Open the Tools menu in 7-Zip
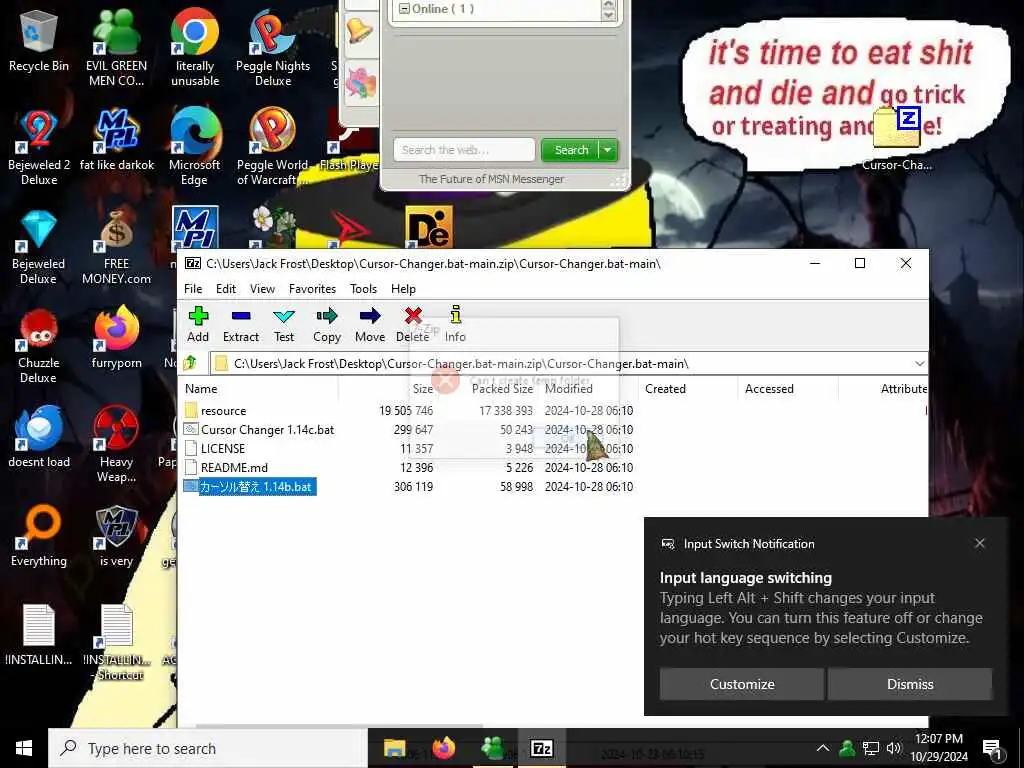 point(363,289)
